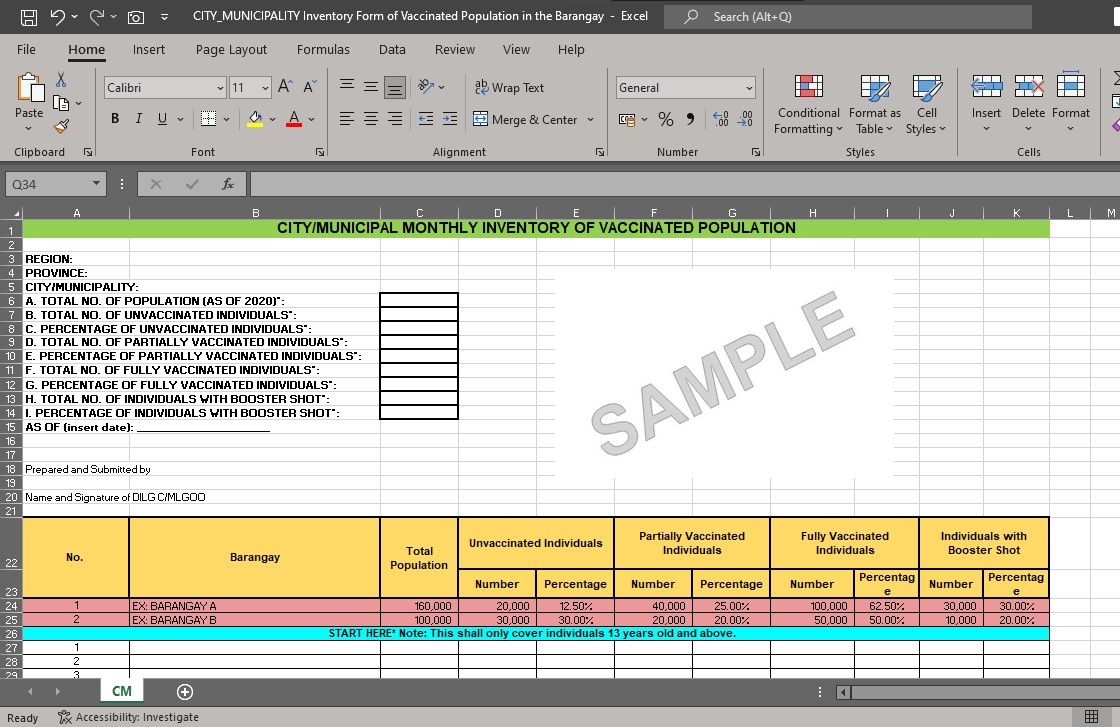Click the Paste clipboard icon
The height and width of the screenshot is (727, 1120).
pos(29,88)
